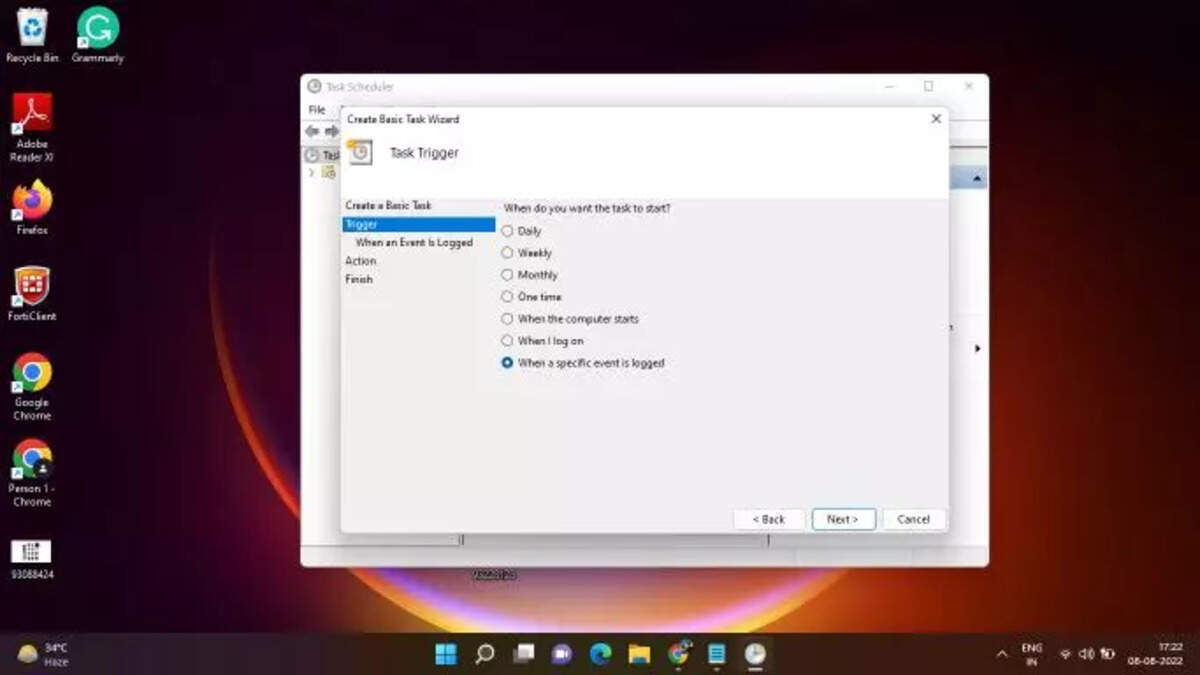Collapse the Actions pane section arrow

[x=977, y=179]
